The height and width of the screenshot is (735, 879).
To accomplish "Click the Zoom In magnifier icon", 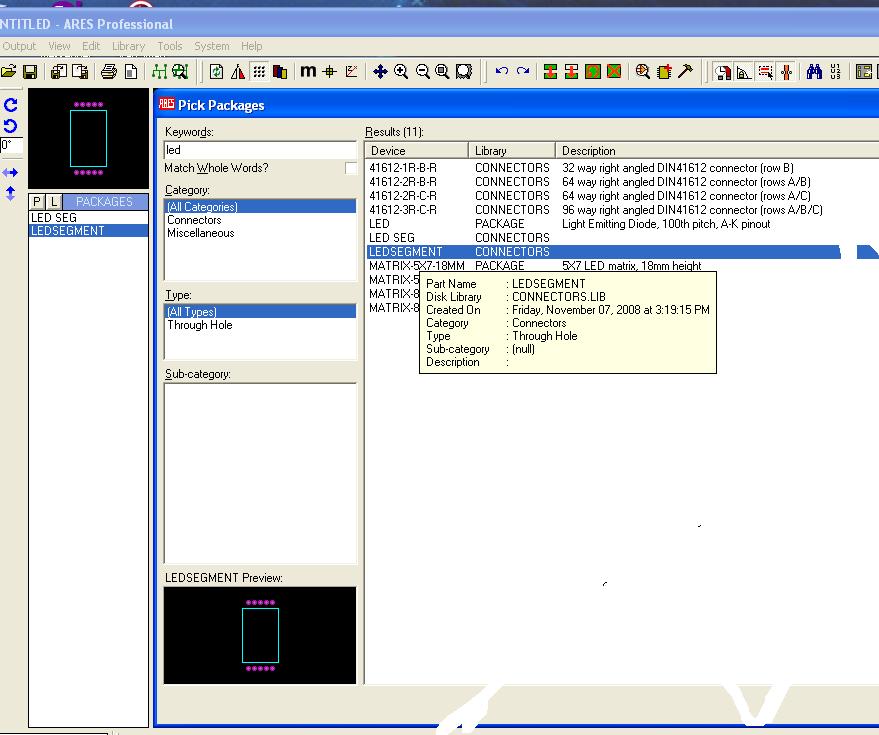I will [401, 72].
